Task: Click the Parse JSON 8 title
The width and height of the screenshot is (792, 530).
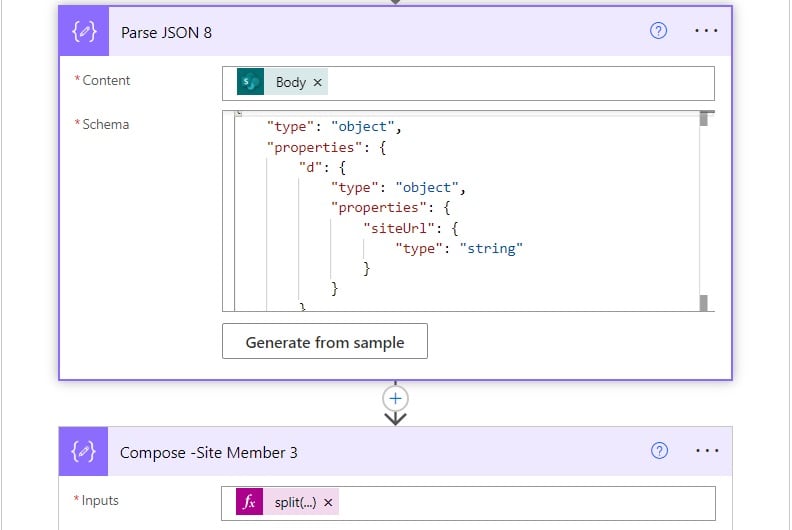Action: coord(166,32)
